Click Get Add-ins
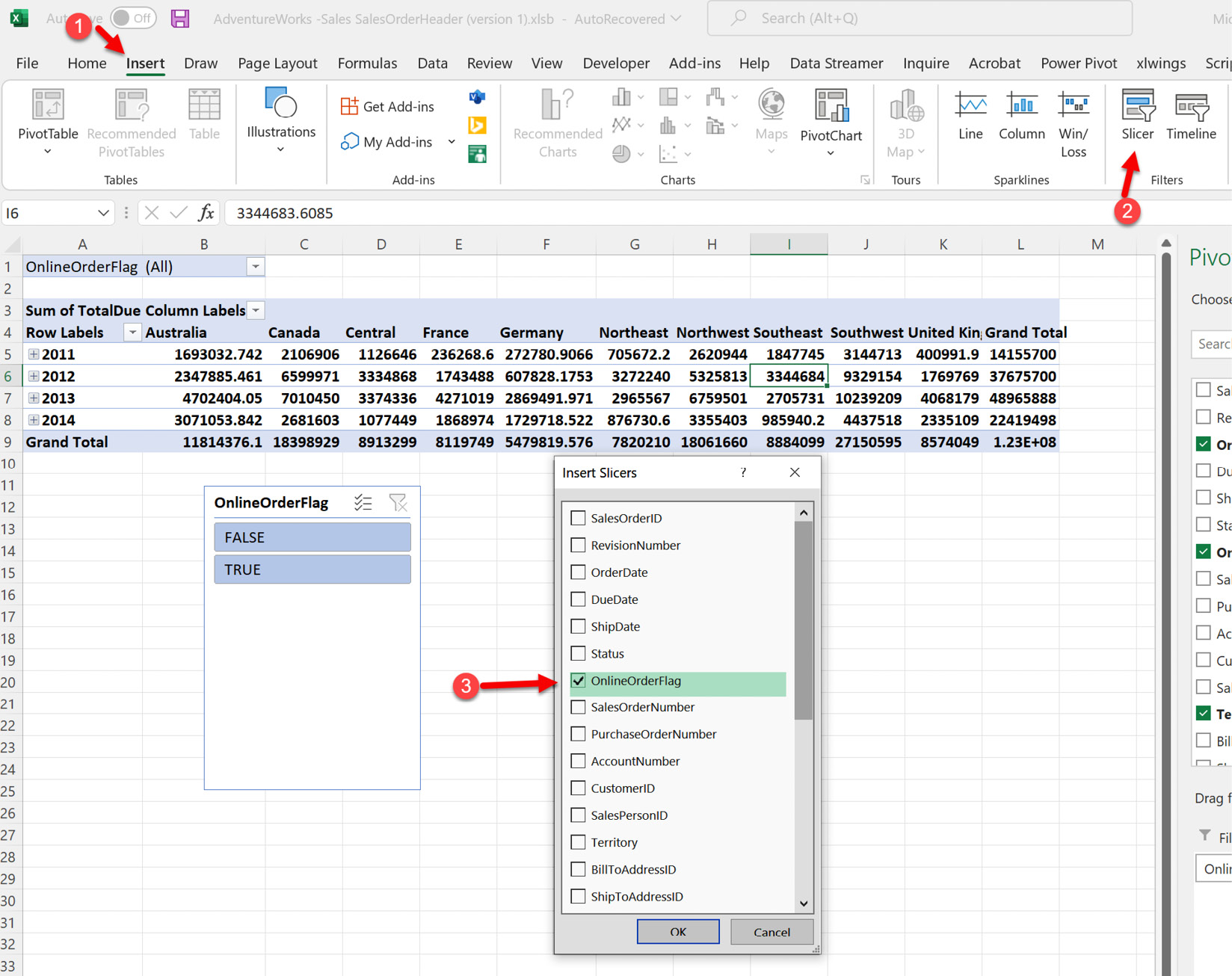Image resolution: width=1232 pixels, height=976 pixels. point(387,106)
